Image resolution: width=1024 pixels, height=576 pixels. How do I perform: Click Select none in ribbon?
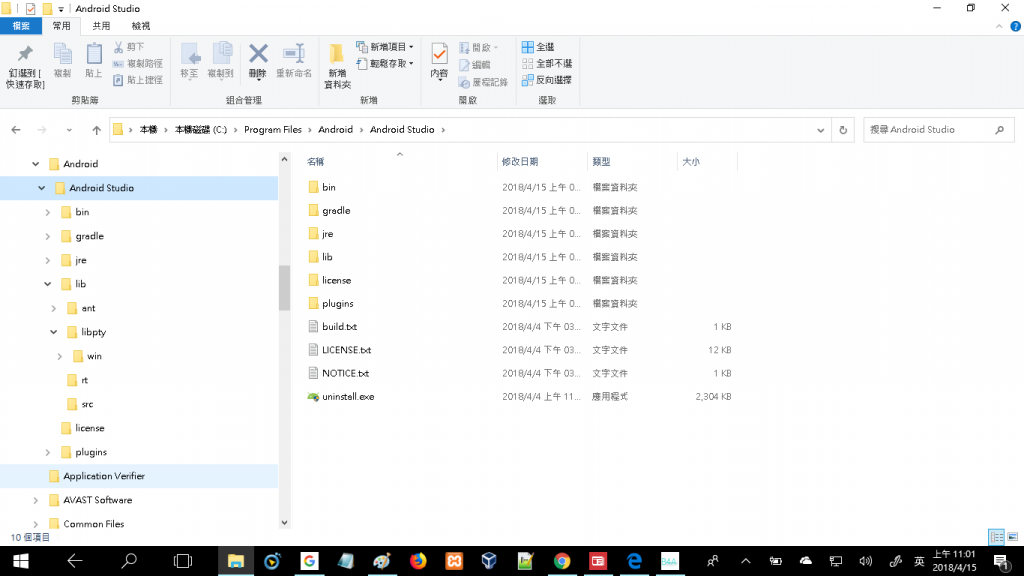[x=547, y=63]
